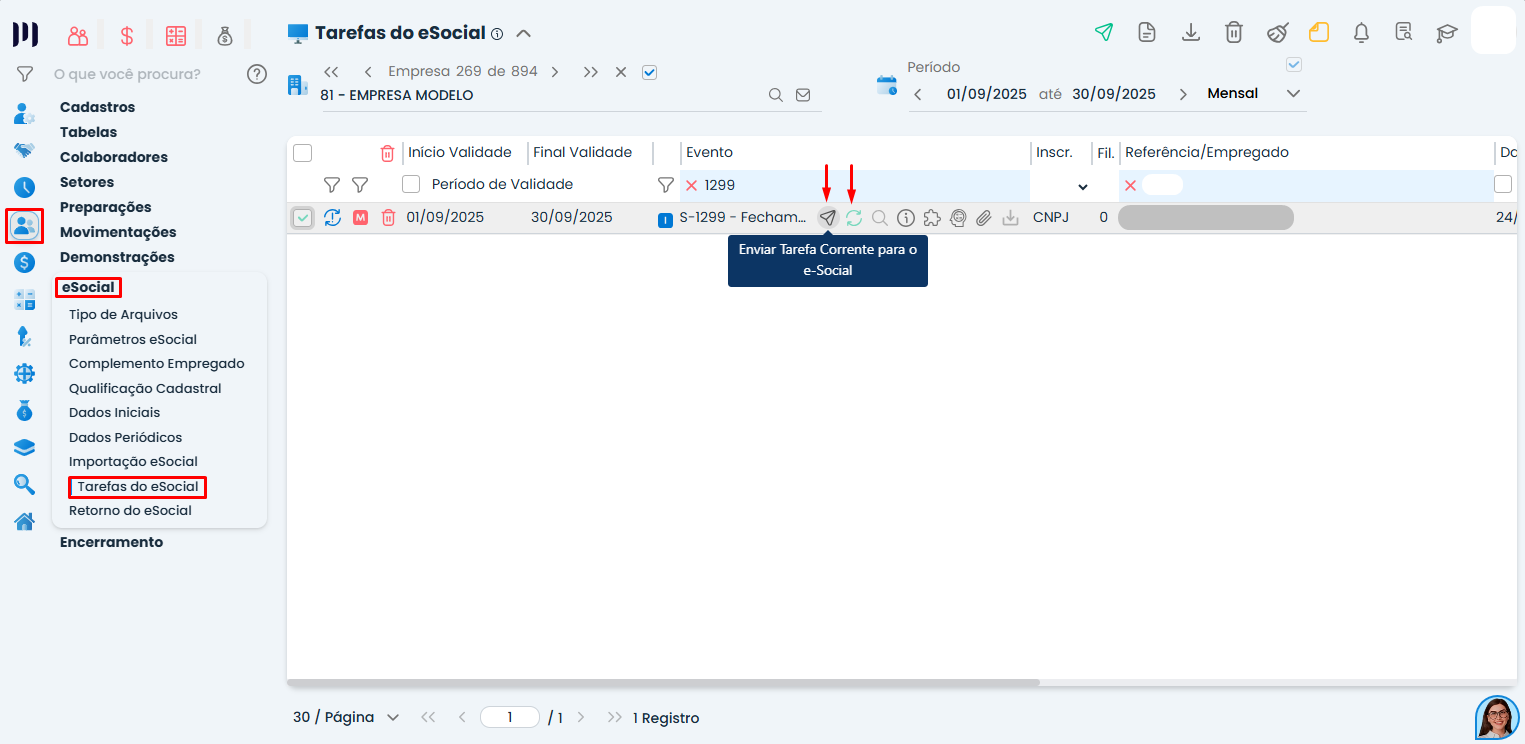This screenshot has width=1525, height=744.
Task: Open the help question mark beside the search box
Action: [x=257, y=74]
